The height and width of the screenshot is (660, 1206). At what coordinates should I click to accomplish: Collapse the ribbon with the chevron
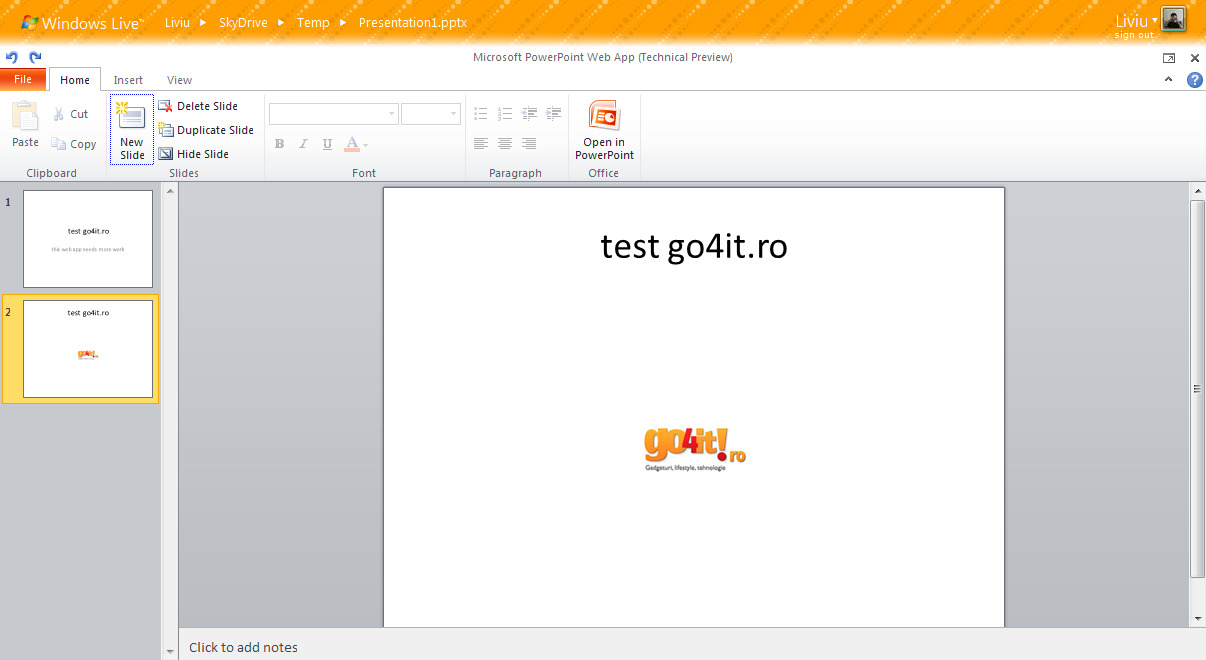coord(1169,80)
